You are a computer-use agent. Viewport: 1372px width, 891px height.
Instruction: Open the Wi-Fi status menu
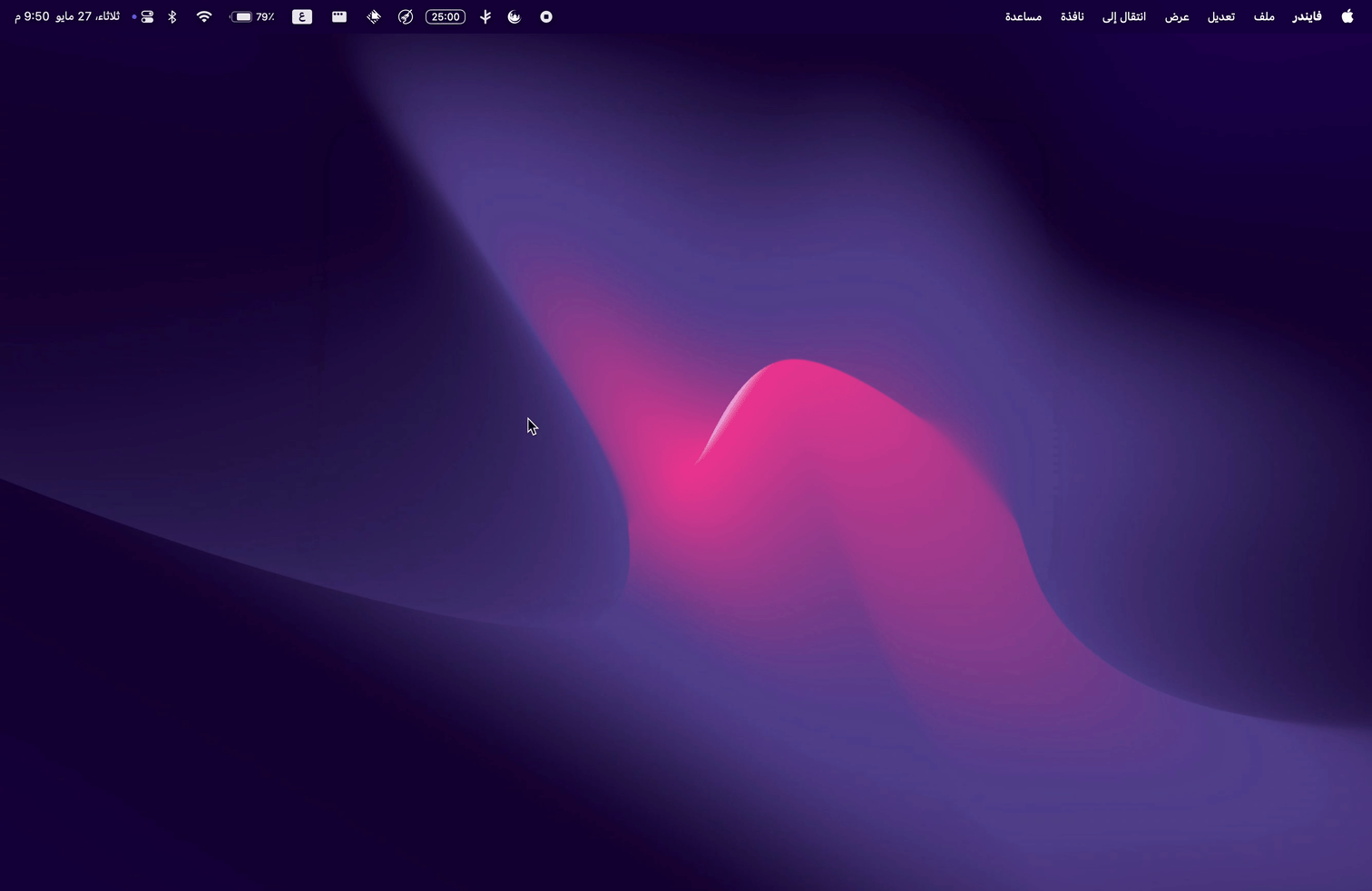click(x=204, y=16)
